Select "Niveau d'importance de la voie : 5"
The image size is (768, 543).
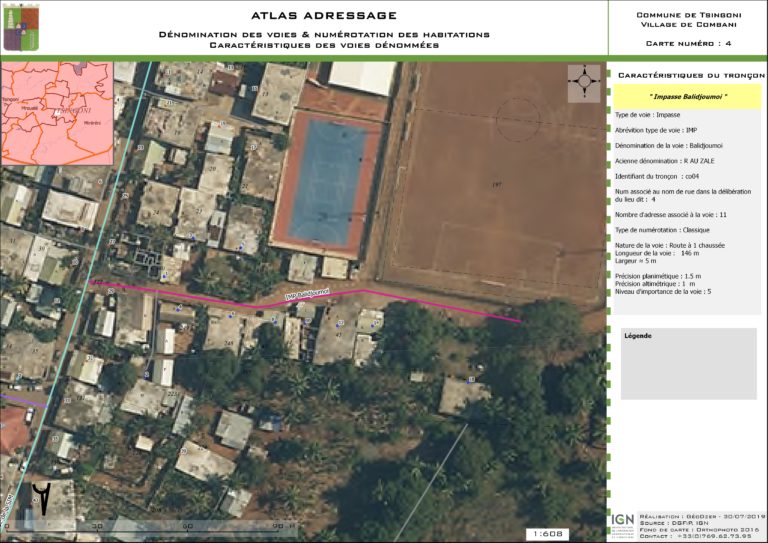point(663,291)
